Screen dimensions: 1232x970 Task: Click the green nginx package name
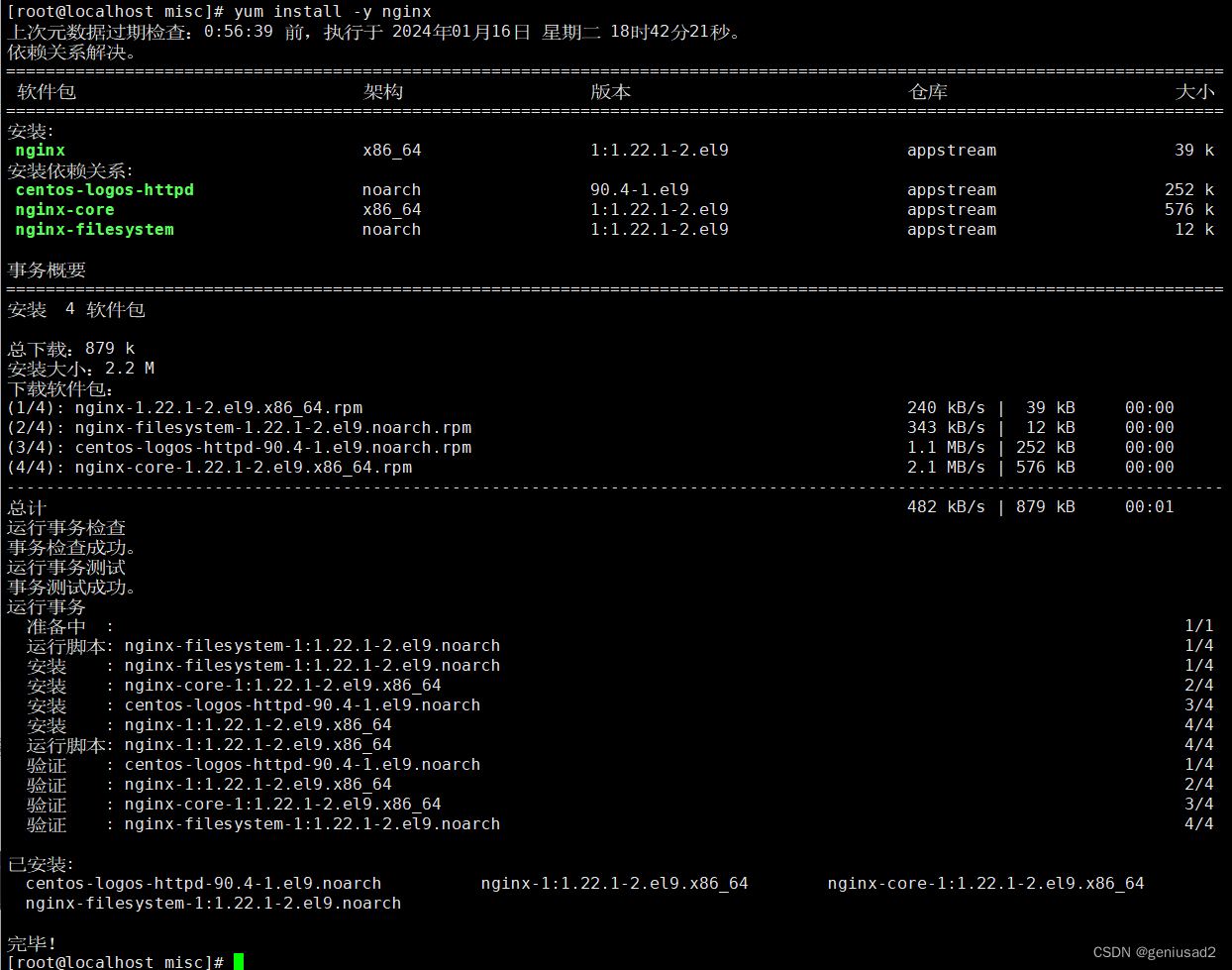(39, 150)
